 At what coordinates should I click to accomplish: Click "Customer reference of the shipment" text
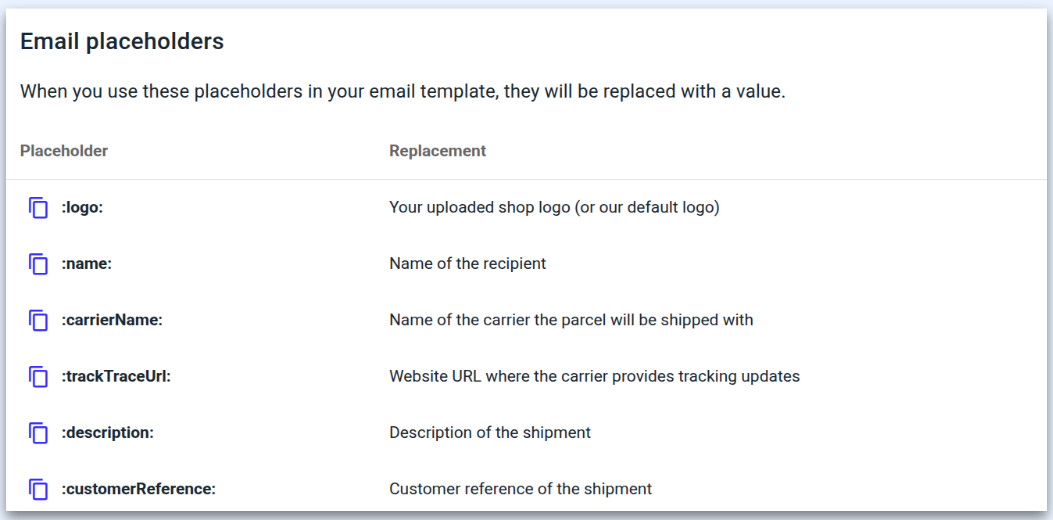click(520, 489)
